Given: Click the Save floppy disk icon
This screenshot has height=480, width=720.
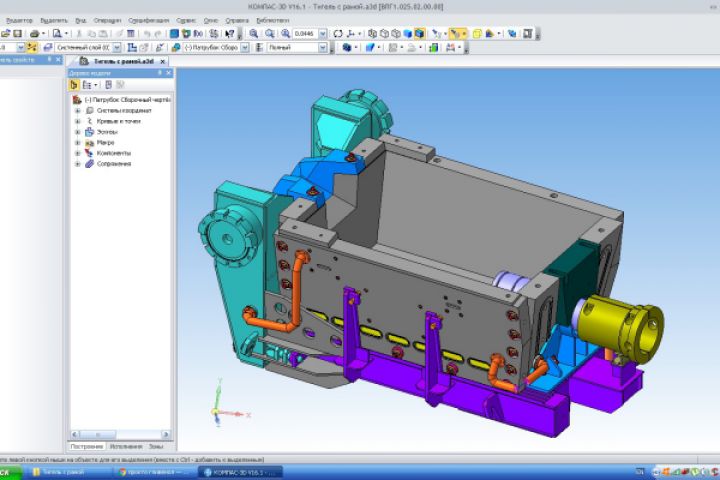Looking at the screenshot, I should pyautogui.click(x=17, y=34).
